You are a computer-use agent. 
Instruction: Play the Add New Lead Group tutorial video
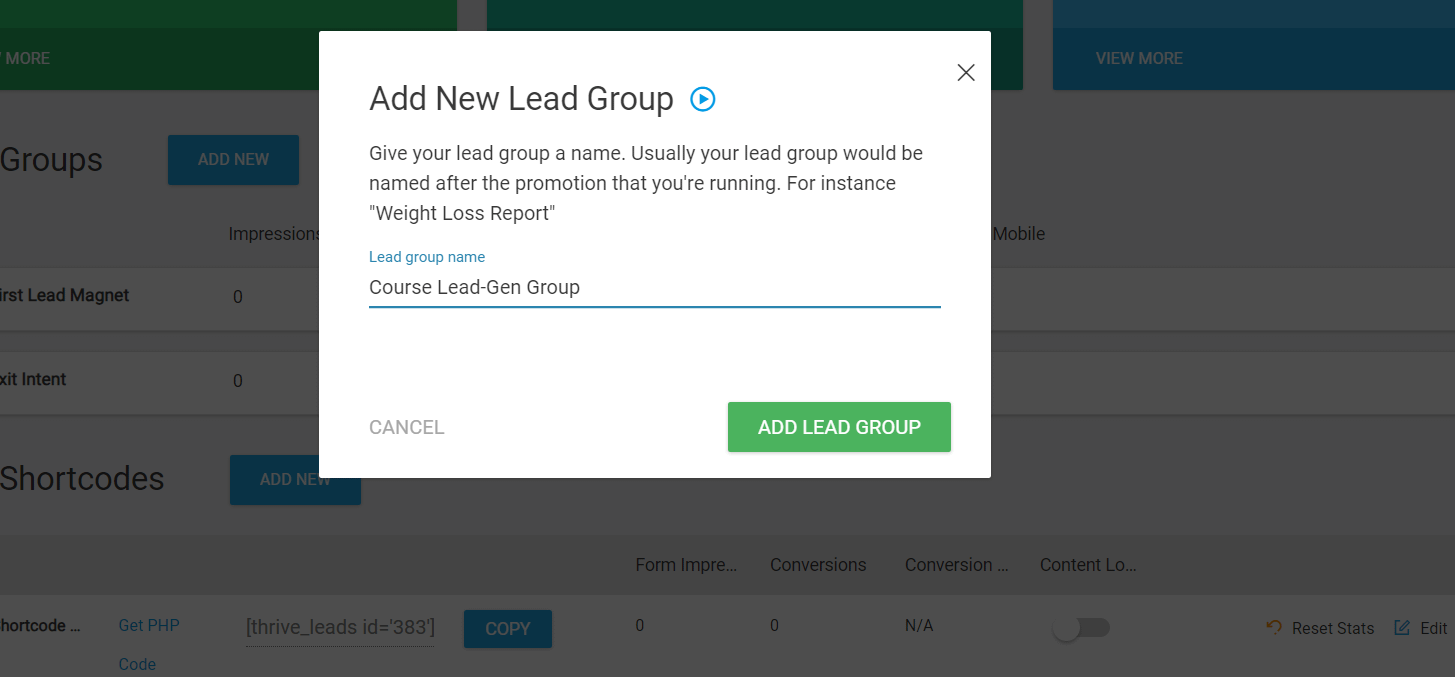click(703, 99)
